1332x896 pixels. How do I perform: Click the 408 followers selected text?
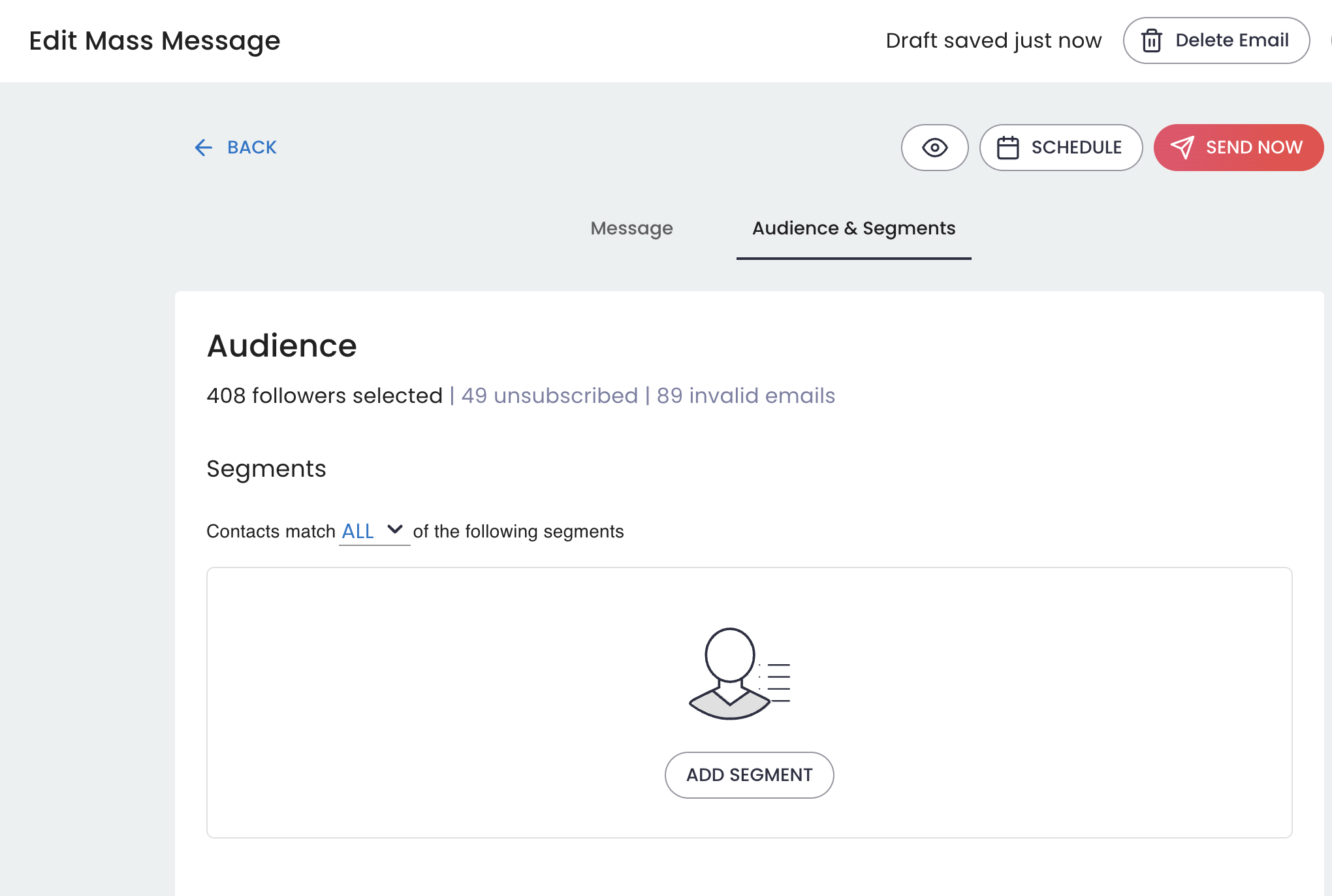coord(325,396)
